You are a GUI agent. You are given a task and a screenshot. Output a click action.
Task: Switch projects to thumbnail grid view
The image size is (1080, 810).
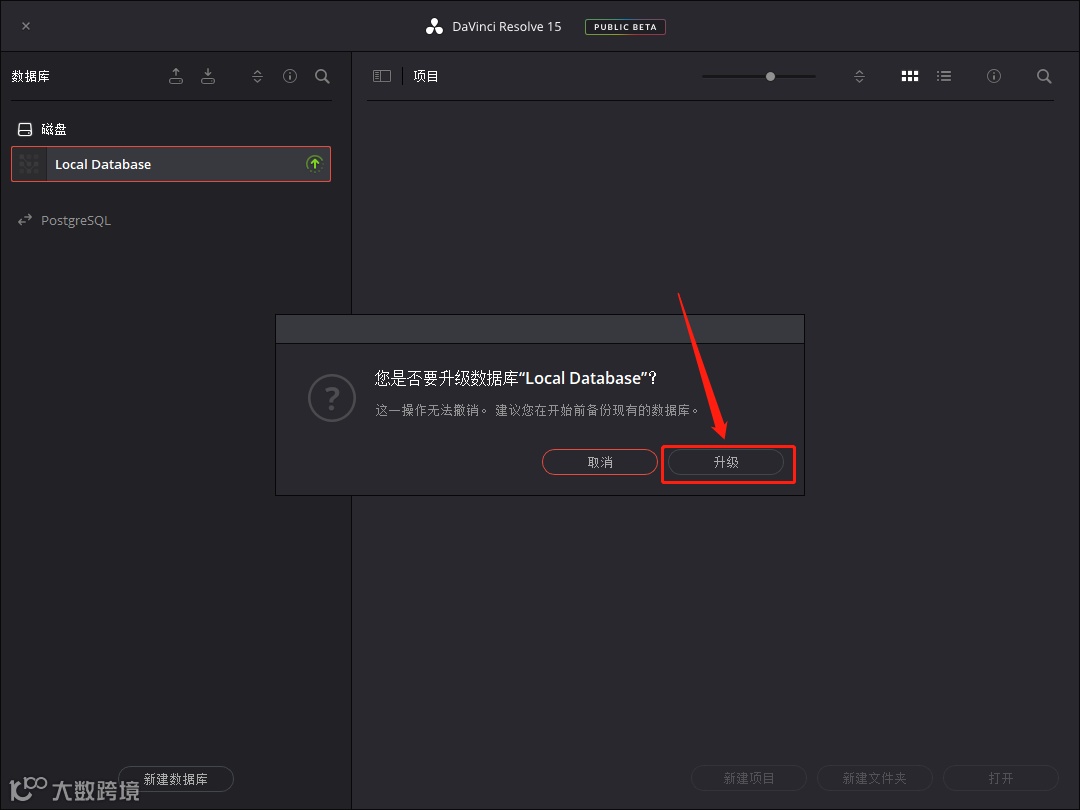[x=910, y=76]
